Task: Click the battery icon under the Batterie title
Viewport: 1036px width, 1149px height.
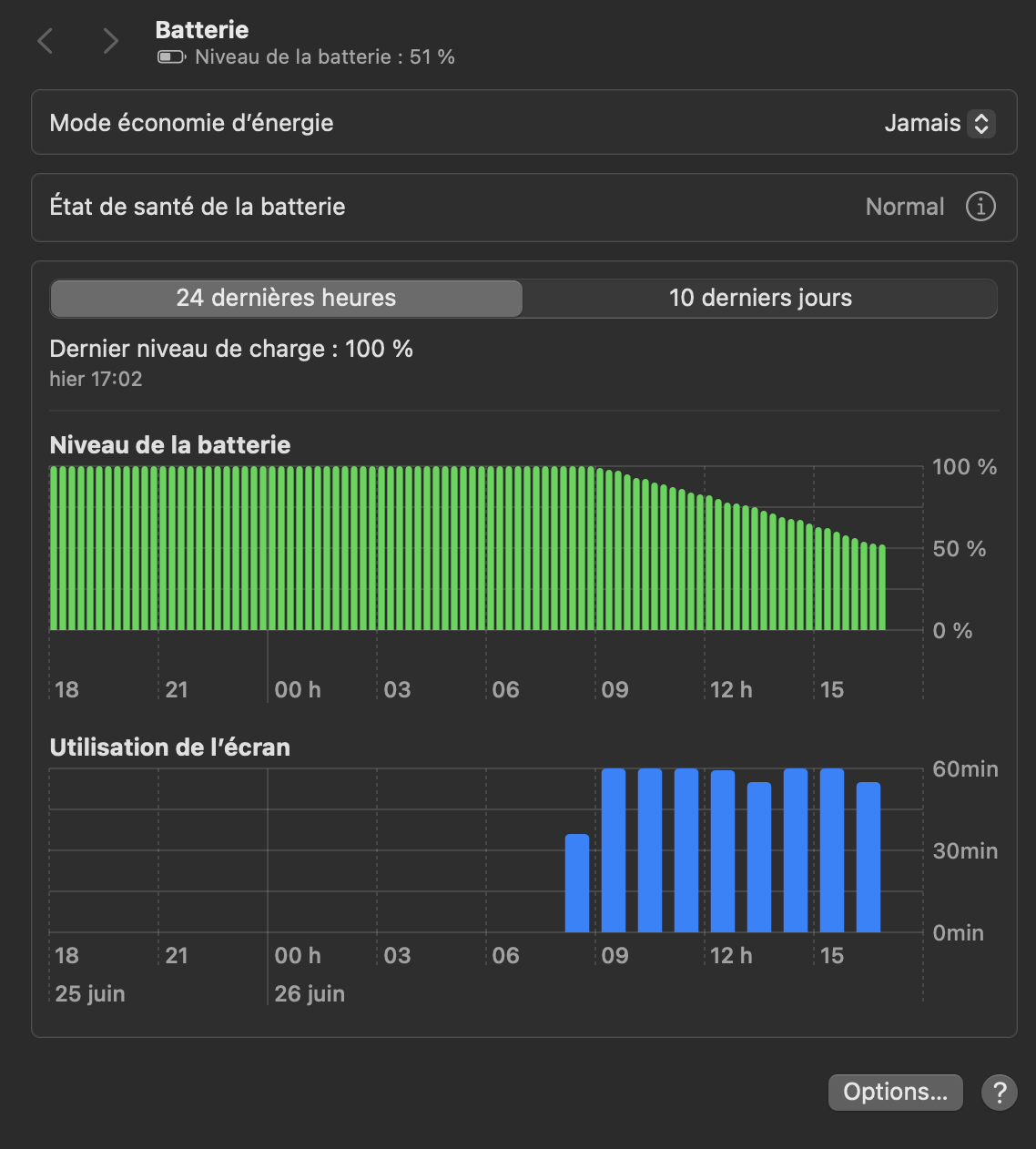Action: [171, 57]
